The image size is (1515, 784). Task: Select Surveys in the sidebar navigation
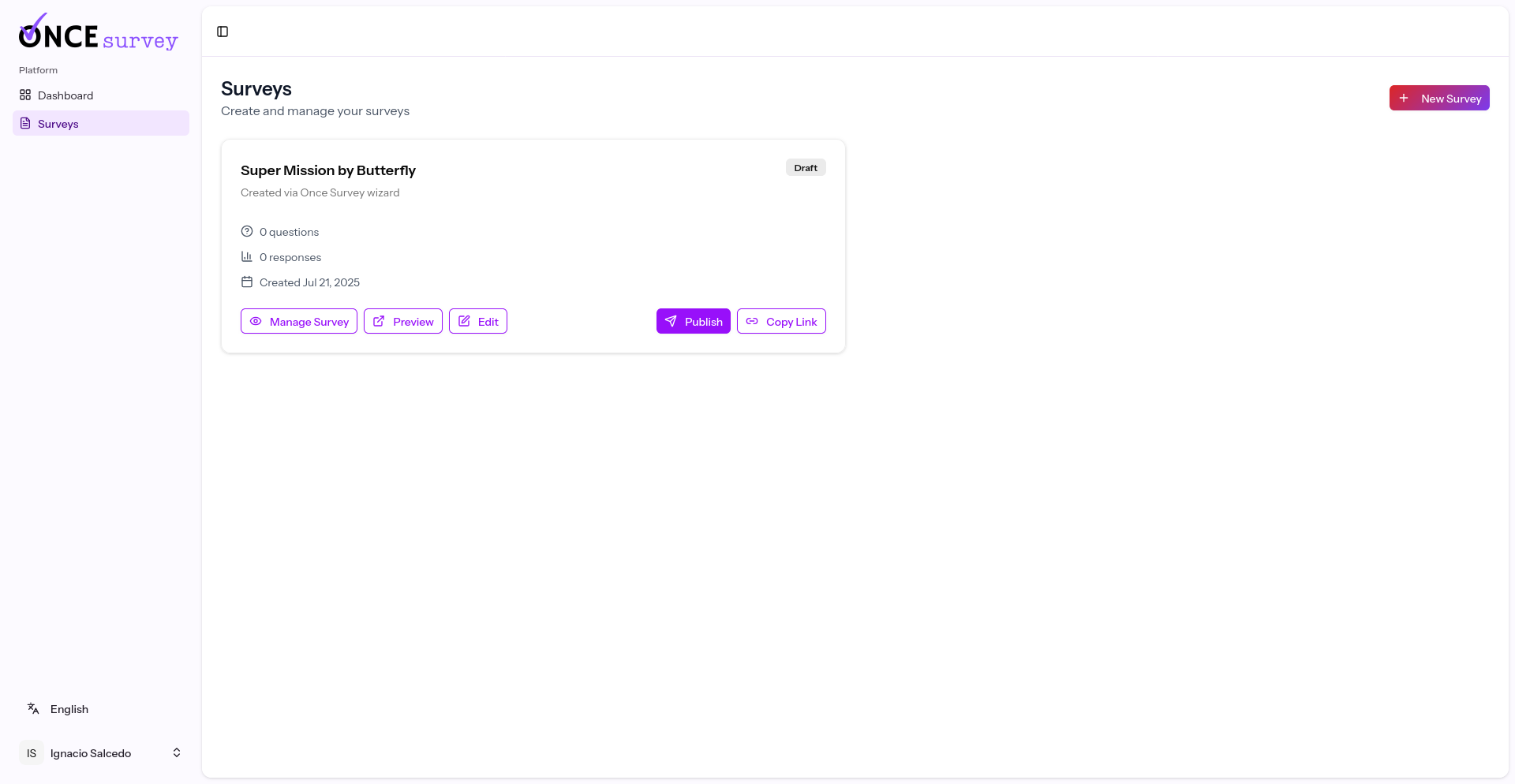point(59,123)
